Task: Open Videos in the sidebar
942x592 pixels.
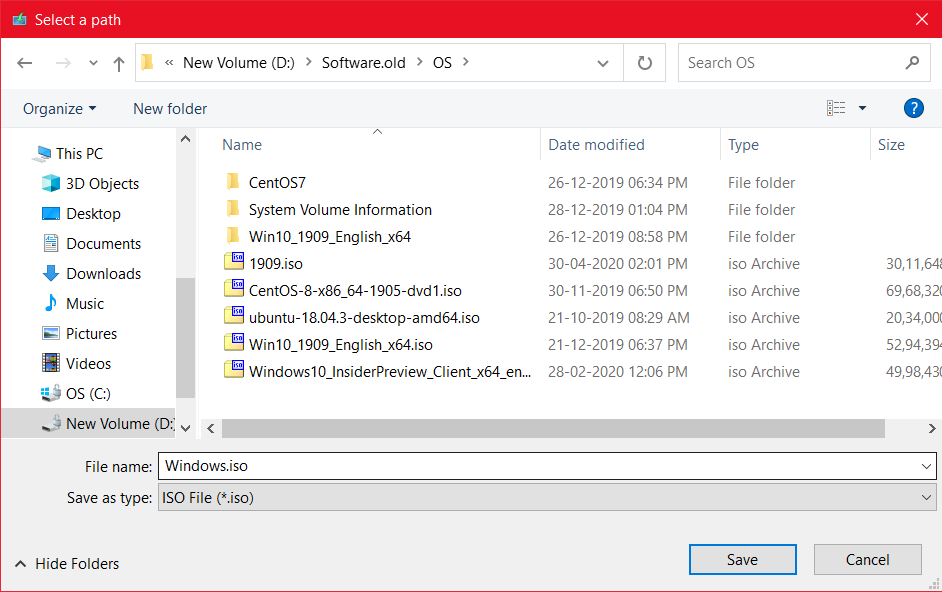Action: (88, 364)
